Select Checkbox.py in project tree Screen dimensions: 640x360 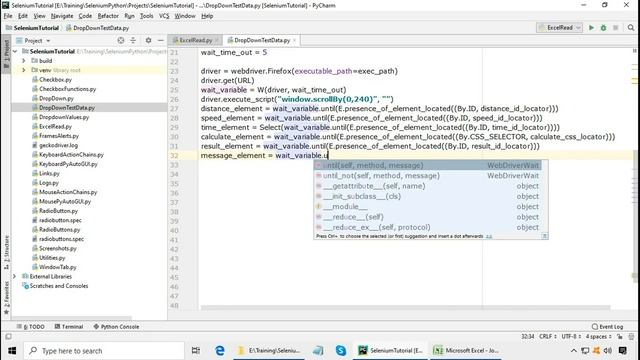pos(51,80)
